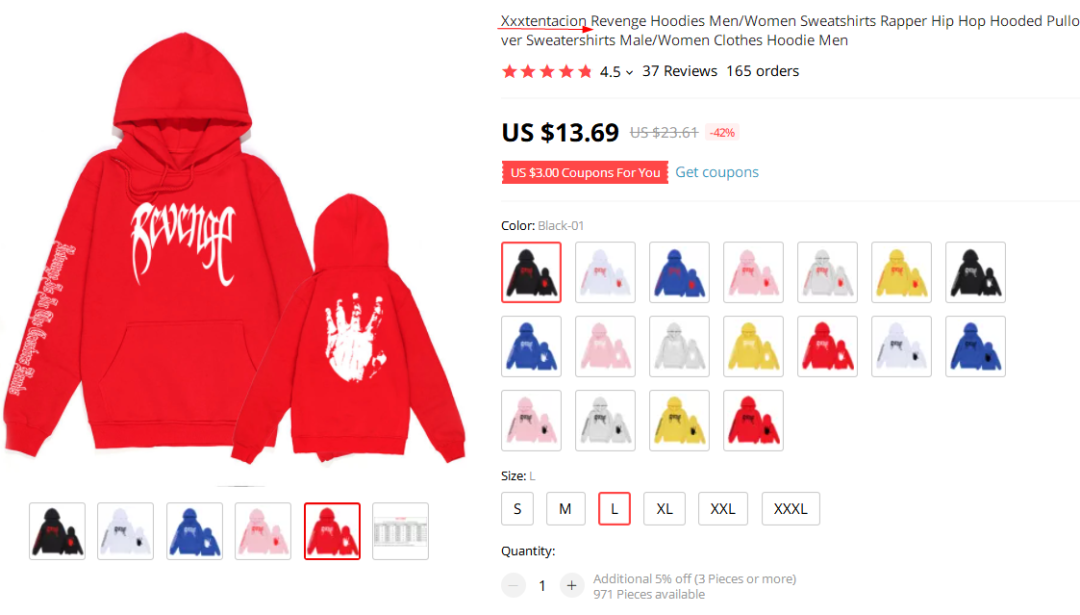The image size is (1080, 615).
Task: Expand the 4.5 rating dropdown chevron
Action: coord(630,72)
